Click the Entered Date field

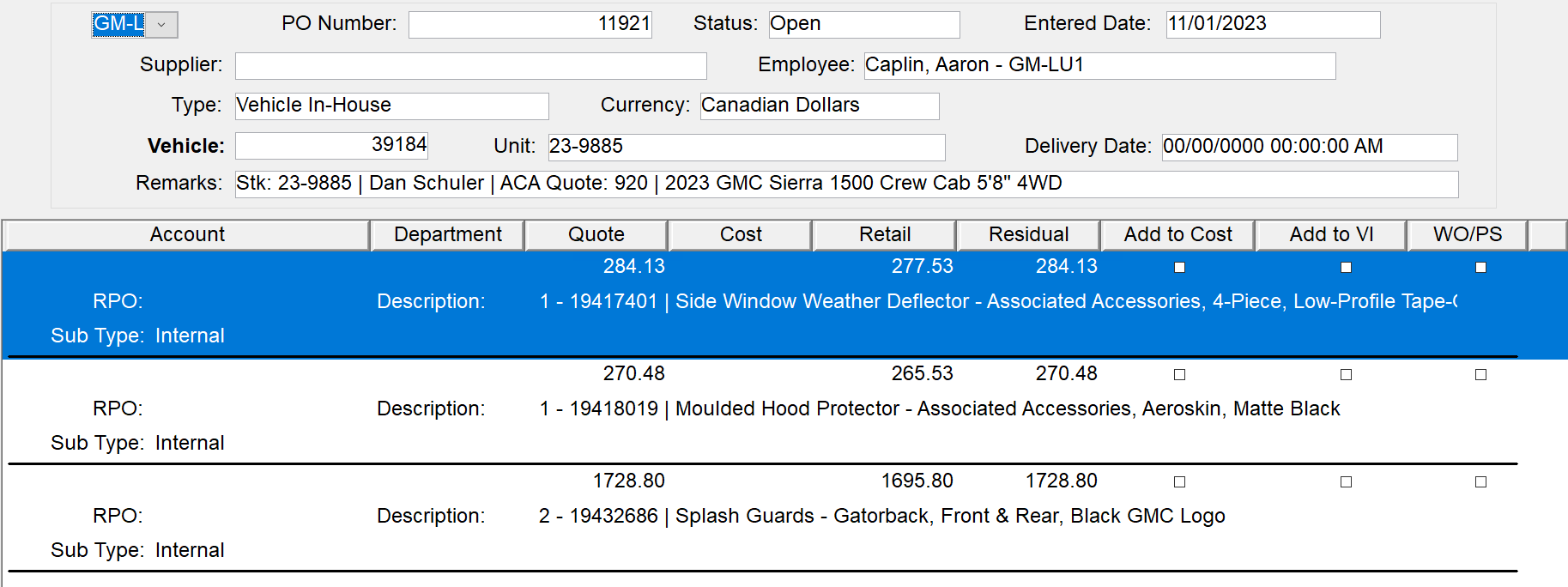(1272, 24)
